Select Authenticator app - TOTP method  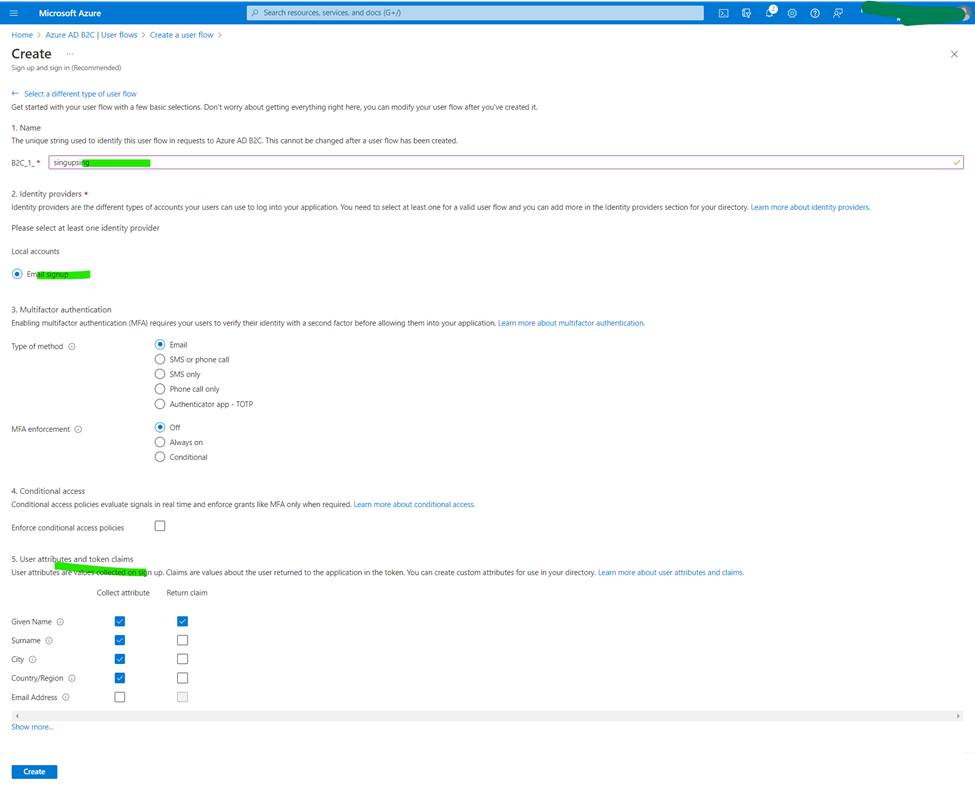[x=160, y=404]
